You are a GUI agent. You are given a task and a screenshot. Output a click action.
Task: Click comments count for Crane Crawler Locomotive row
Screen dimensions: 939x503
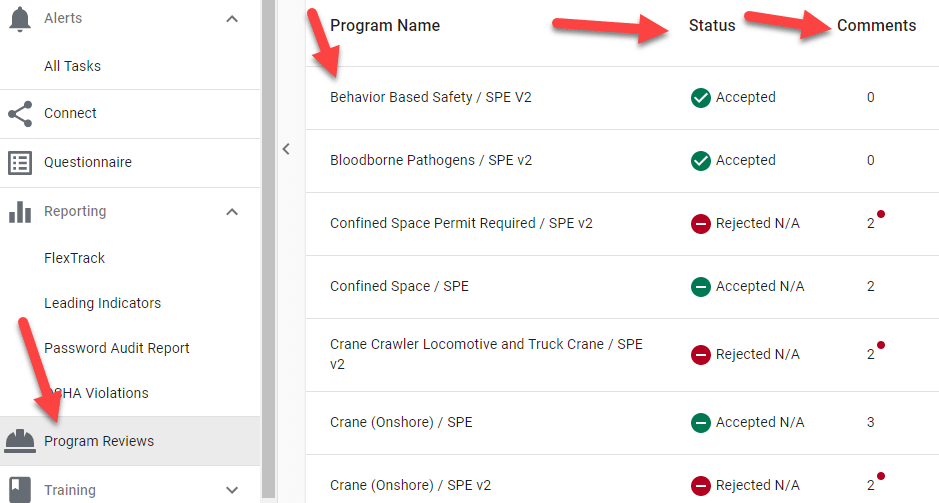(x=871, y=354)
